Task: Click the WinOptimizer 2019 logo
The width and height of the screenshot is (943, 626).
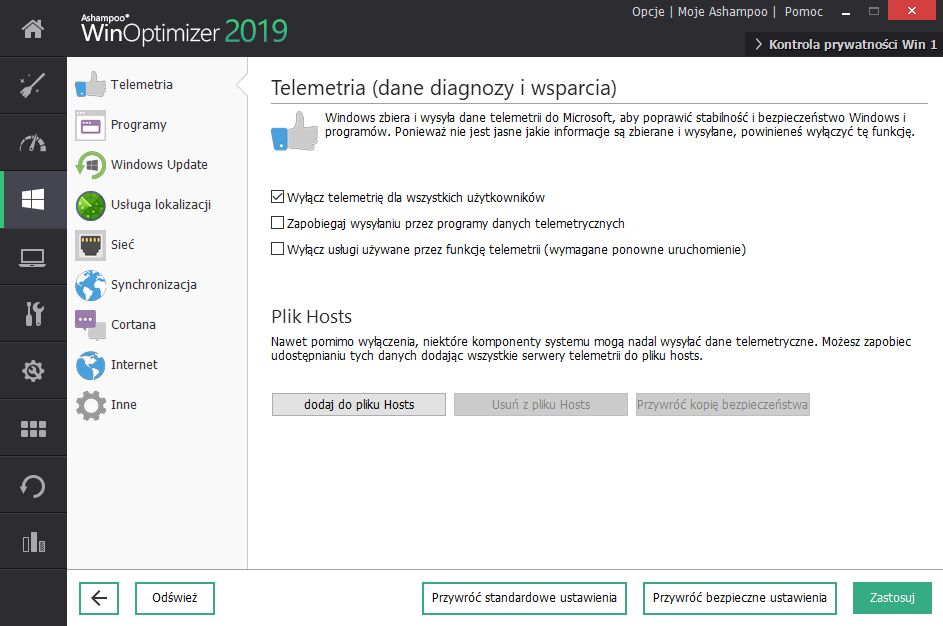Action: click(184, 29)
